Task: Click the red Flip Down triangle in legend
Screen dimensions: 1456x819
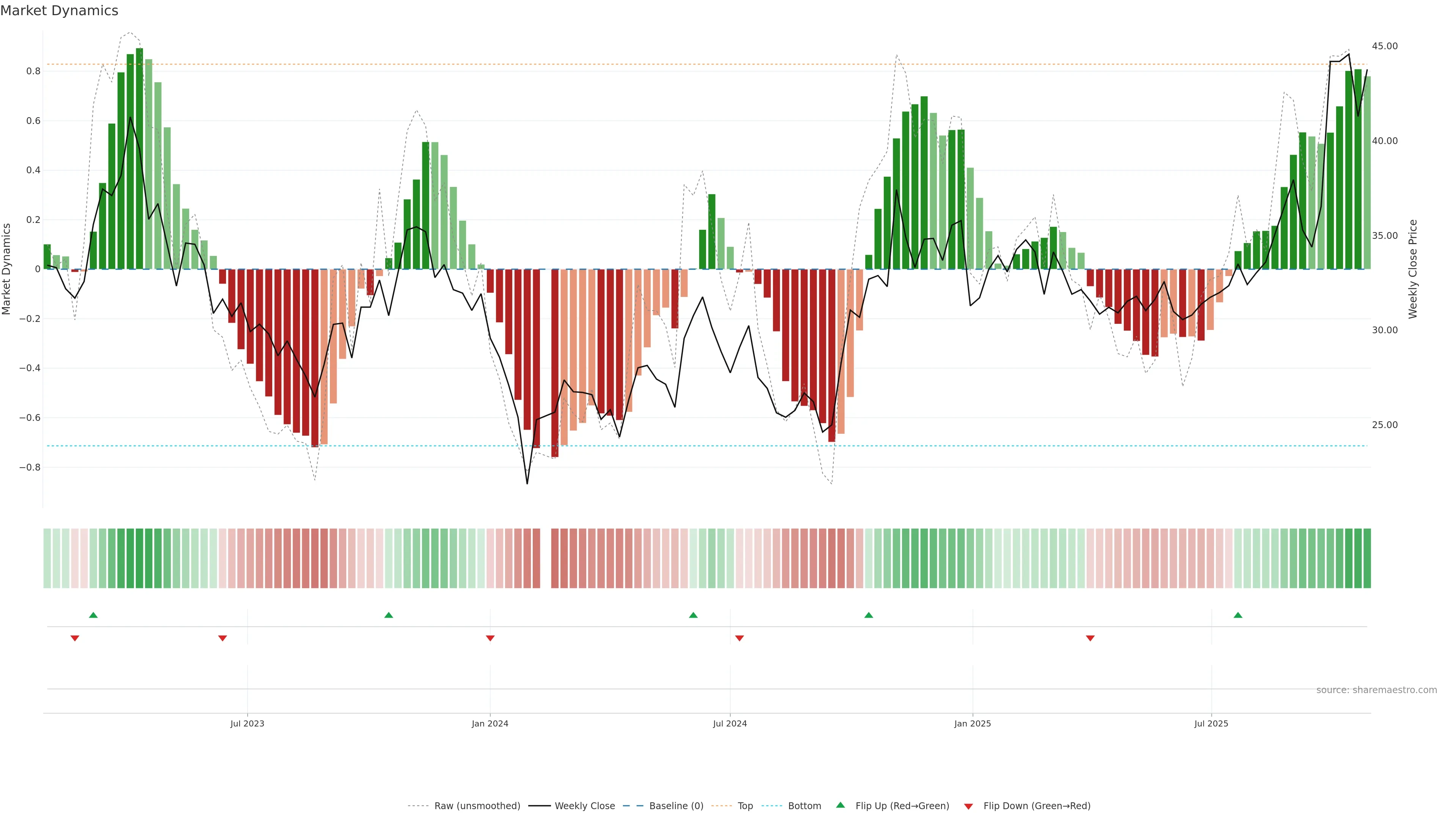Action: 968,806
